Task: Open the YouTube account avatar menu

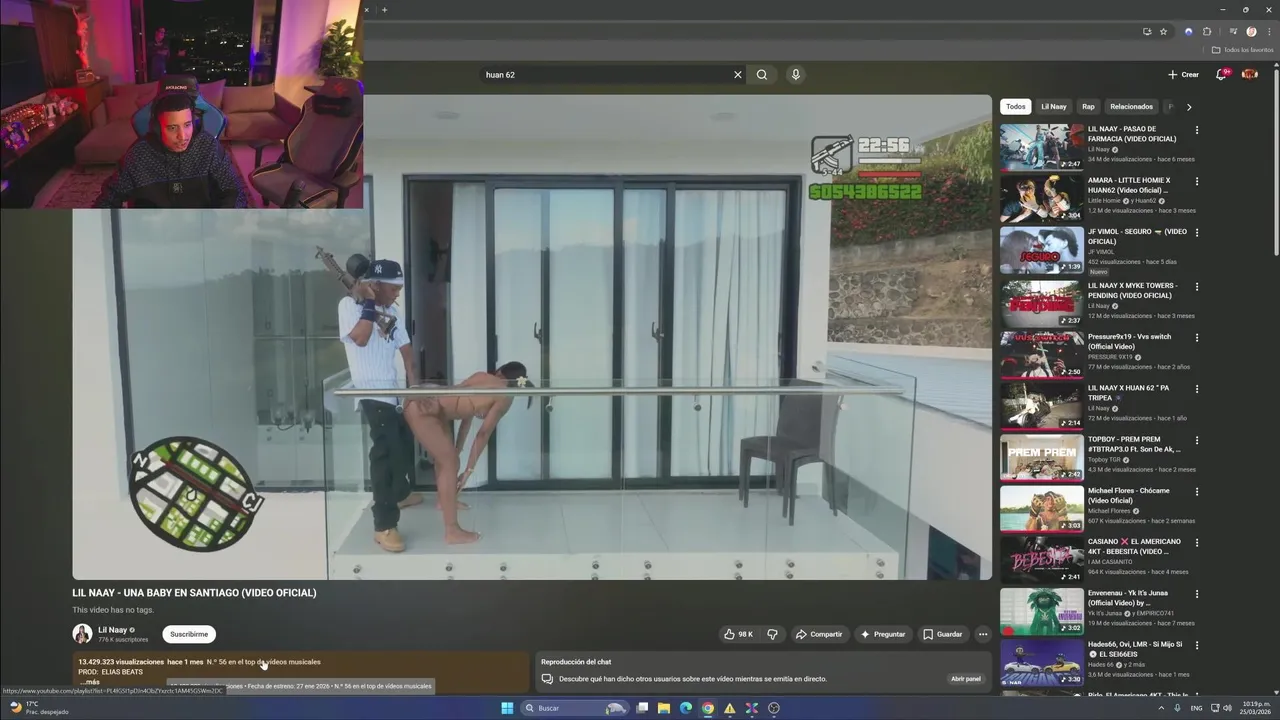Action: [1250, 74]
